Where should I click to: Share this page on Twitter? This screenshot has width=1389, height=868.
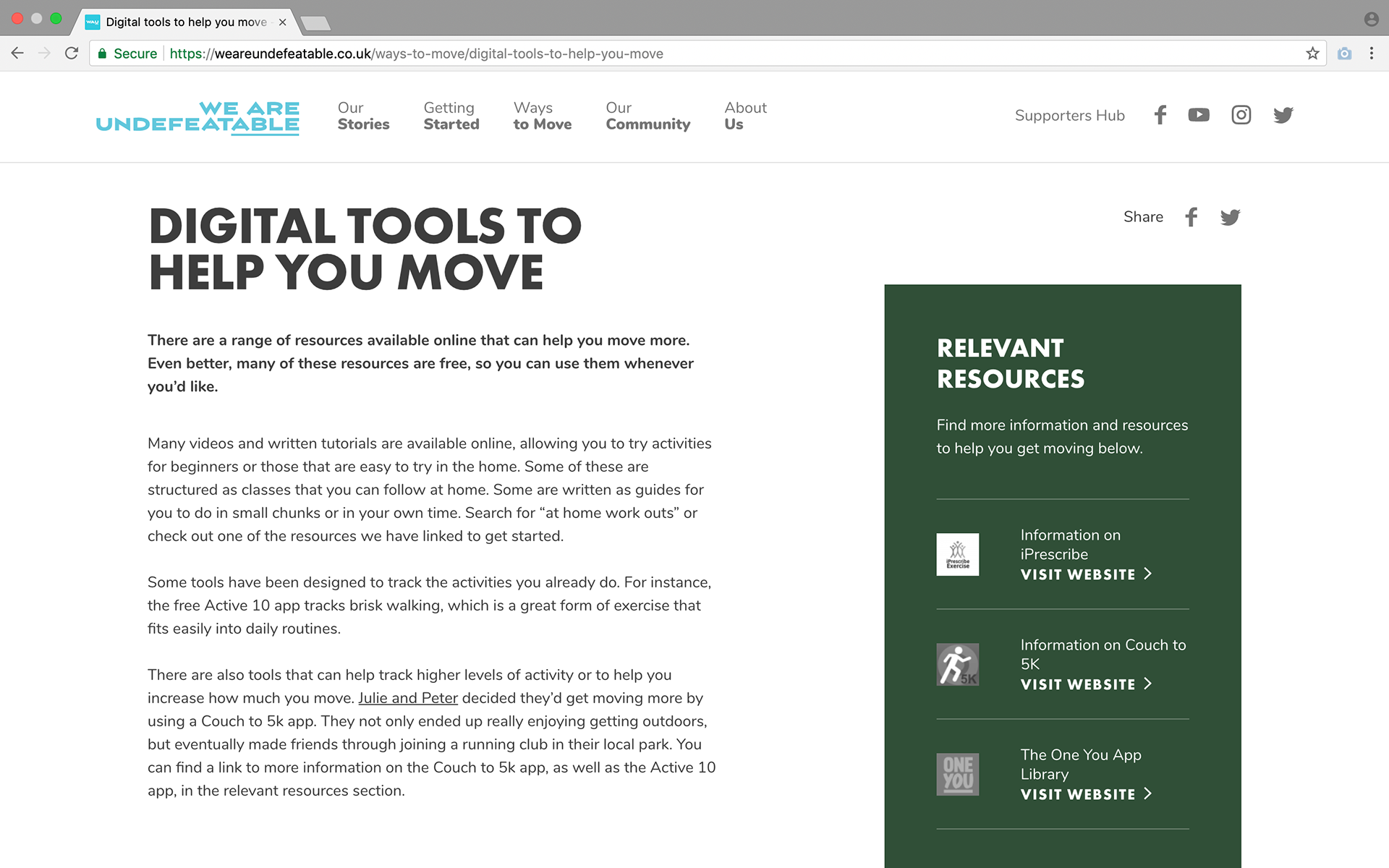click(1231, 217)
